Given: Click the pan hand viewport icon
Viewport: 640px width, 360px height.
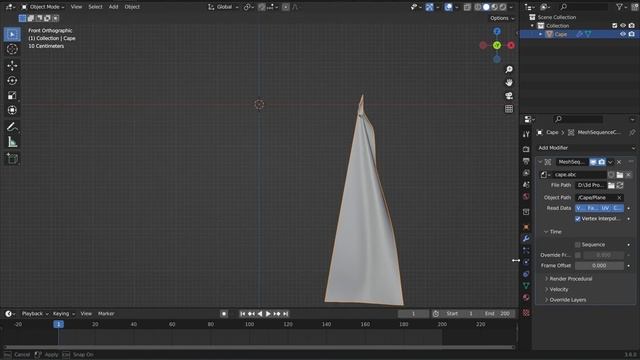Looking at the screenshot, I should tap(509, 83).
